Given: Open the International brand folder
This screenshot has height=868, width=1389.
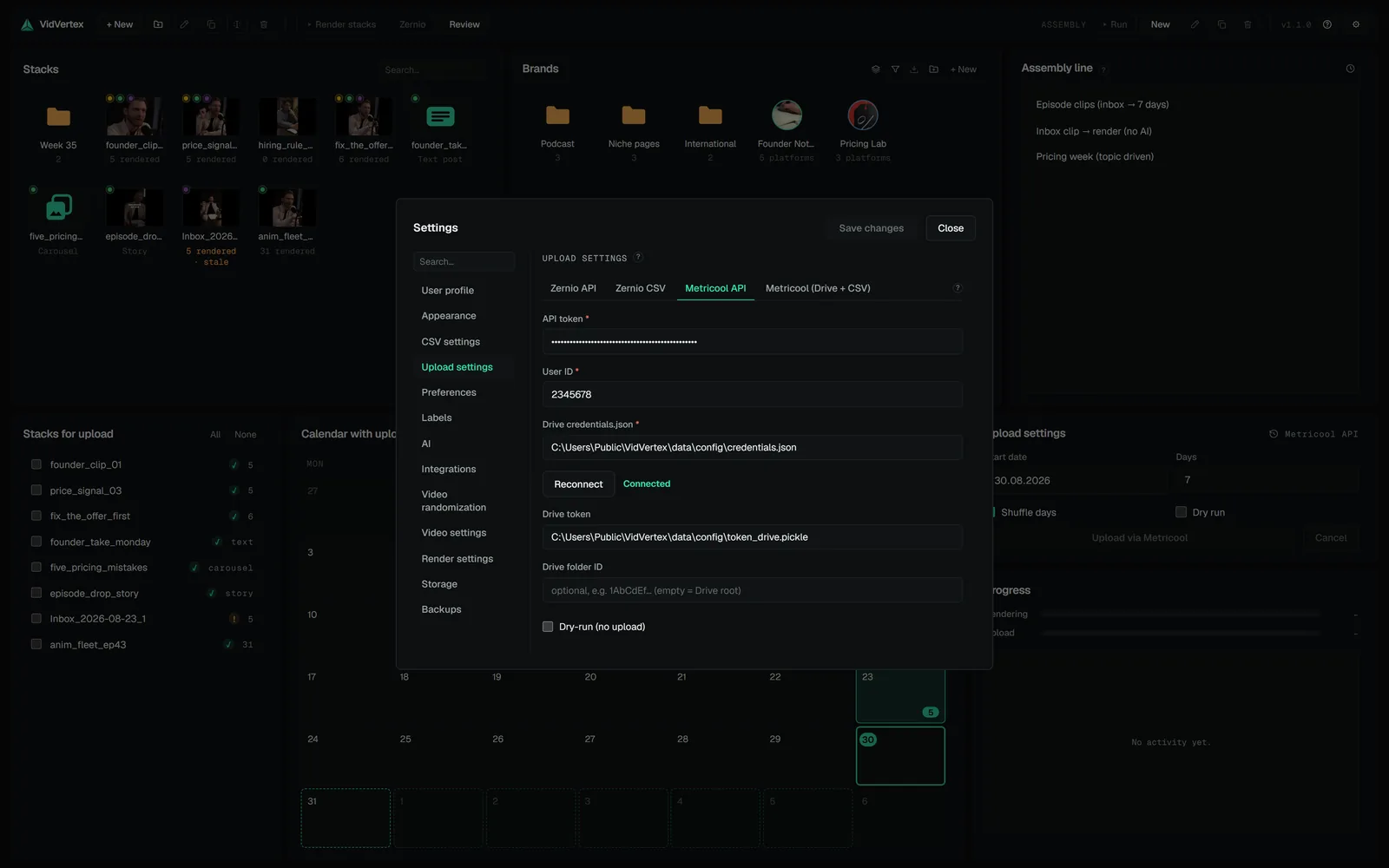Looking at the screenshot, I should (710, 115).
